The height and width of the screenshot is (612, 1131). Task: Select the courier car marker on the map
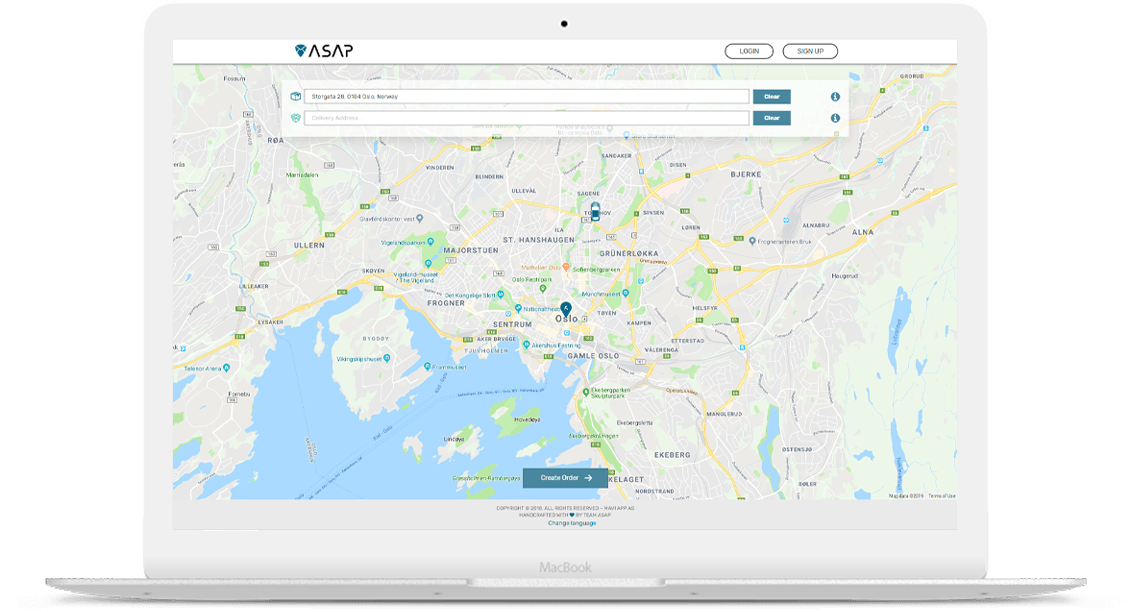(x=595, y=211)
